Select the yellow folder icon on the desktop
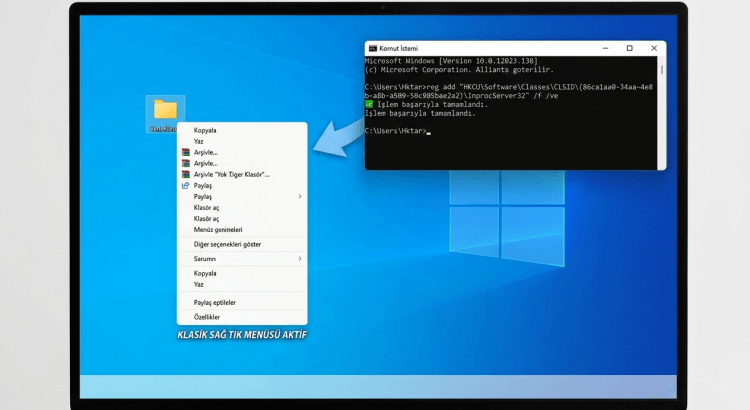 tap(165, 109)
